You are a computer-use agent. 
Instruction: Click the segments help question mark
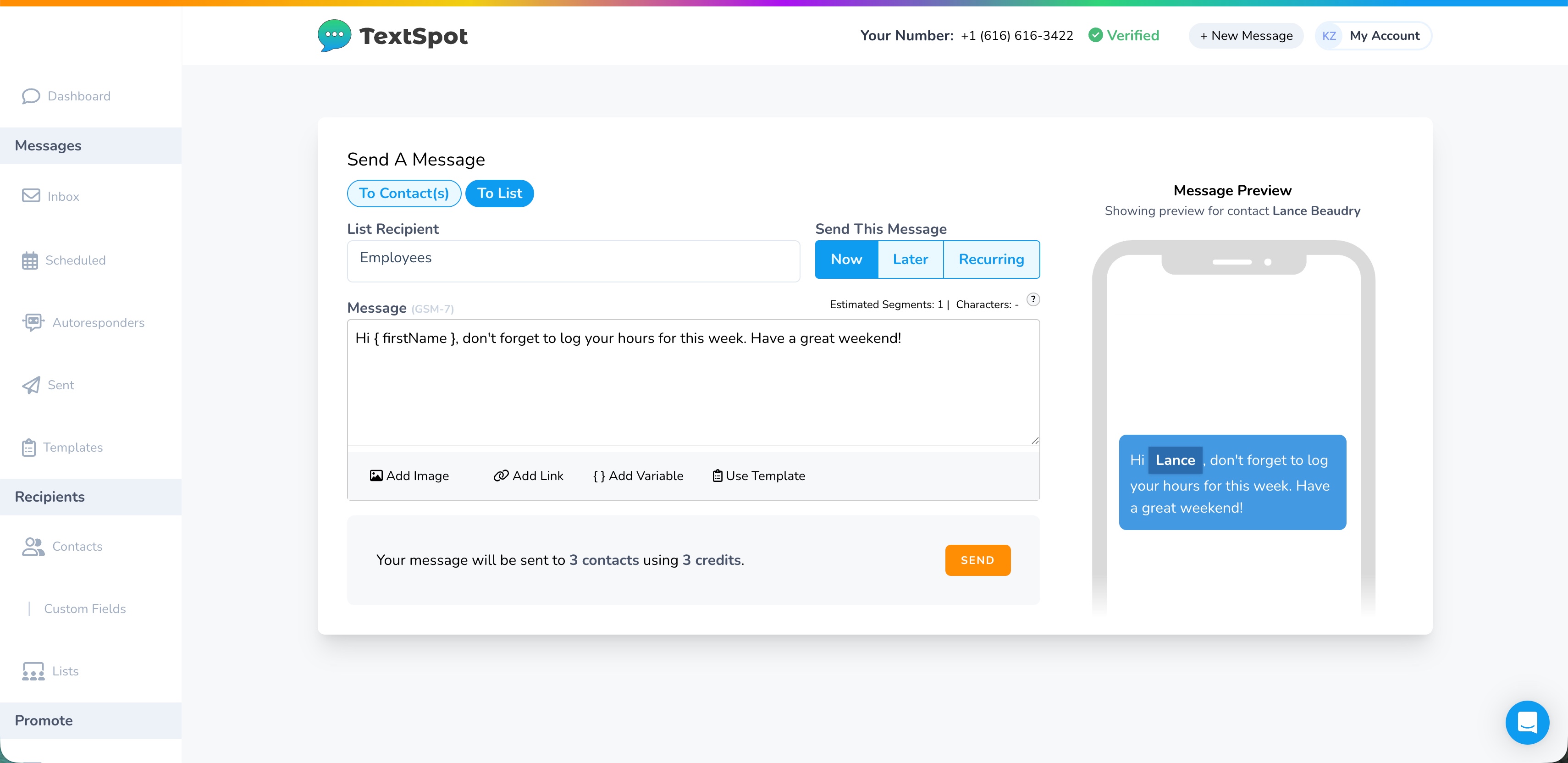1033,299
